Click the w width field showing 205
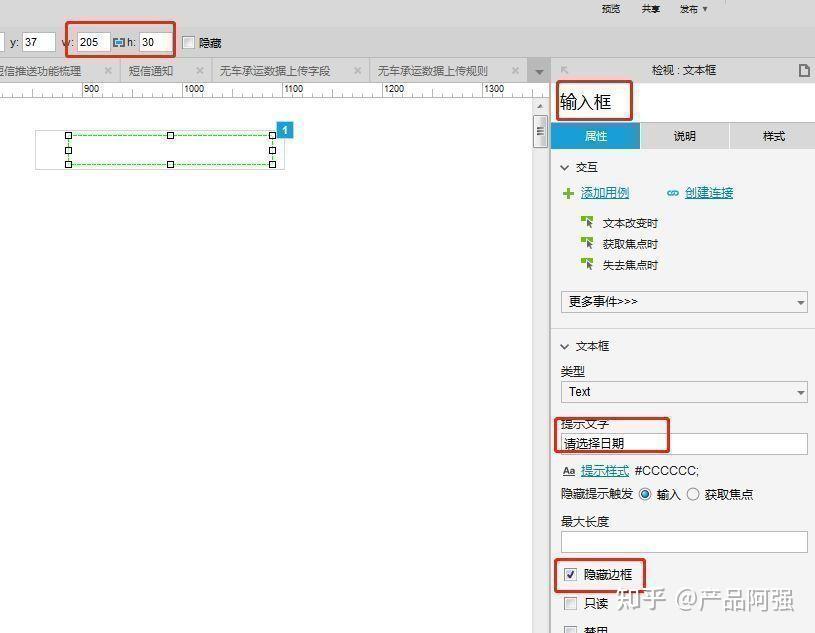The width and height of the screenshot is (815, 633). [x=94, y=42]
